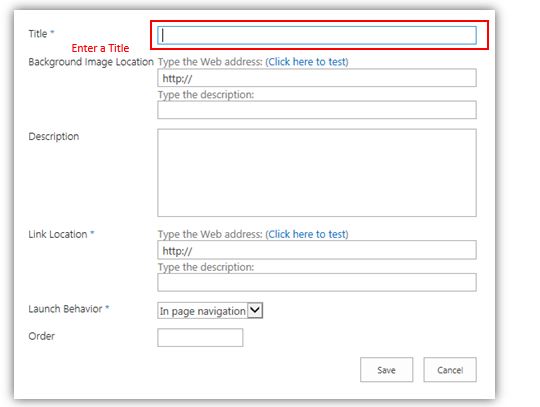This screenshot has width=540, height=407.
Task: Focus the Link Location web address field
Action: point(317,250)
